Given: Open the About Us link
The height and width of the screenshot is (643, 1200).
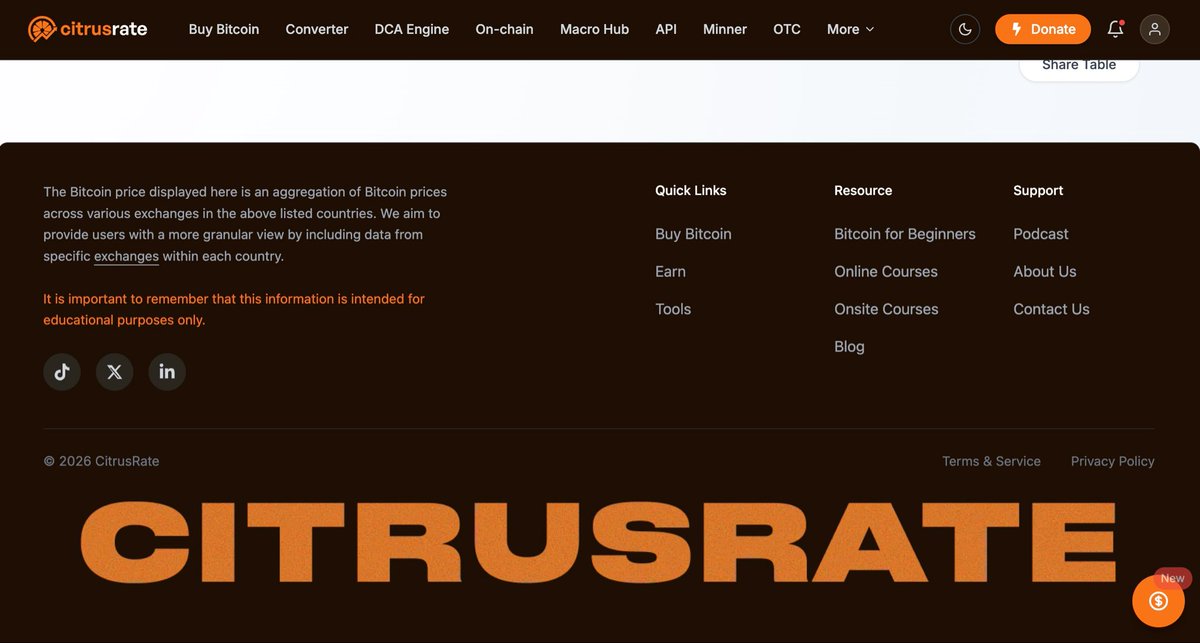Looking at the screenshot, I should (1045, 272).
